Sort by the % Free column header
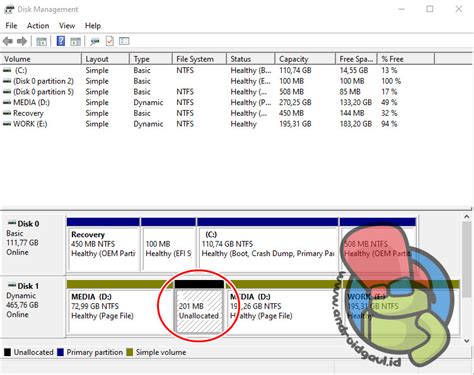474x375 pixels. [x=406, y=59]
